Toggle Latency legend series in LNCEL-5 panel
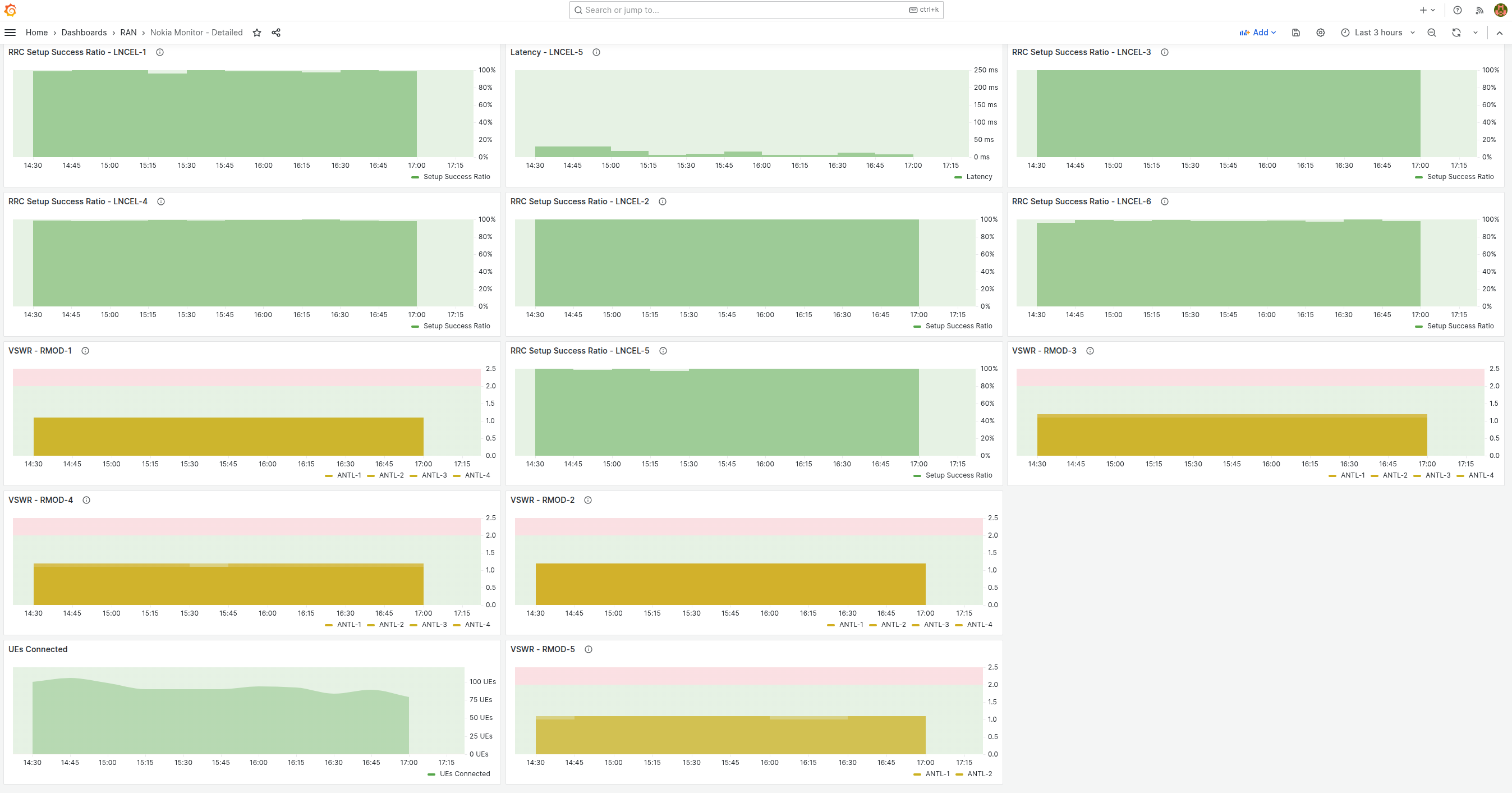This screenshot has width=1512, height=793. coord(979,177)
